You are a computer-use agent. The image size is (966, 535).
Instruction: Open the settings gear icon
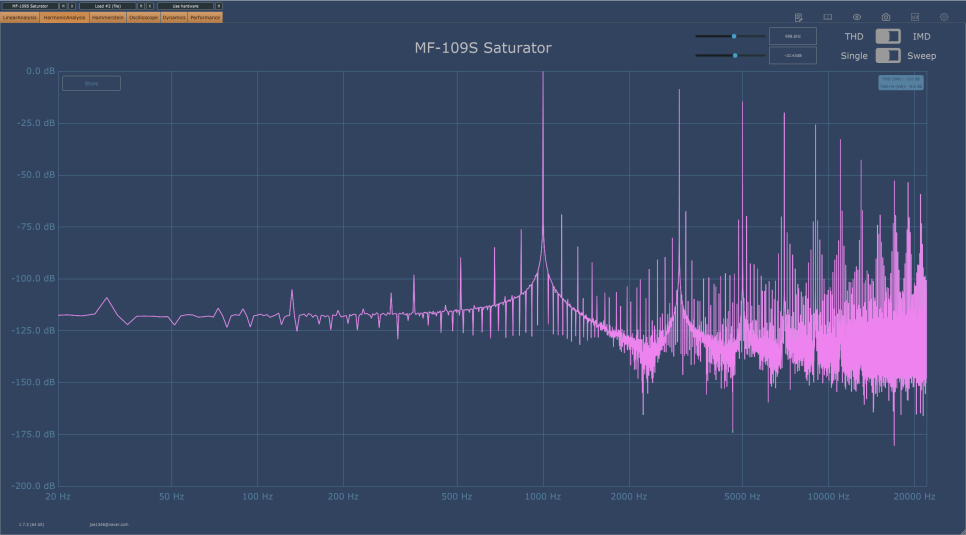(944, 17)
